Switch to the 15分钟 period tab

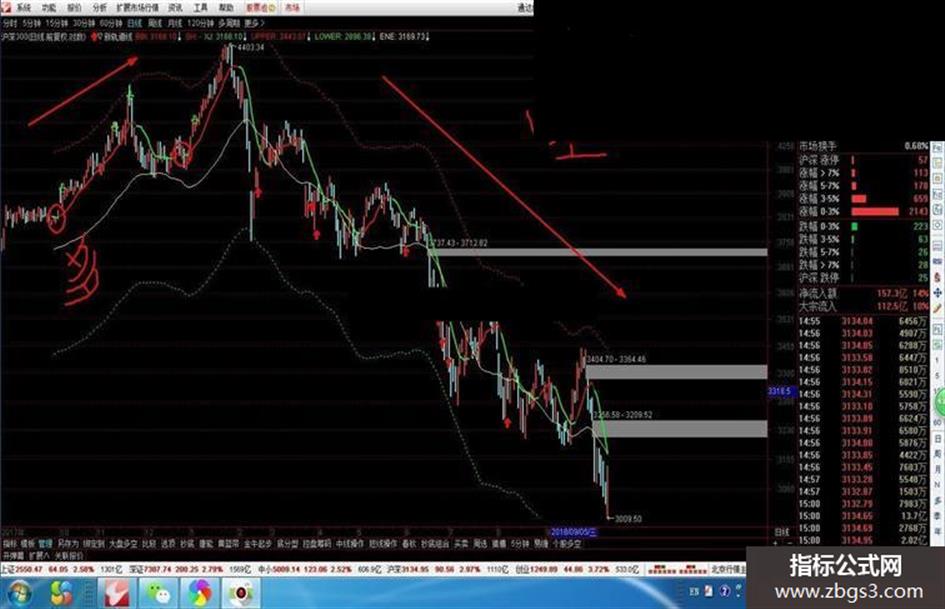(57, 24)
